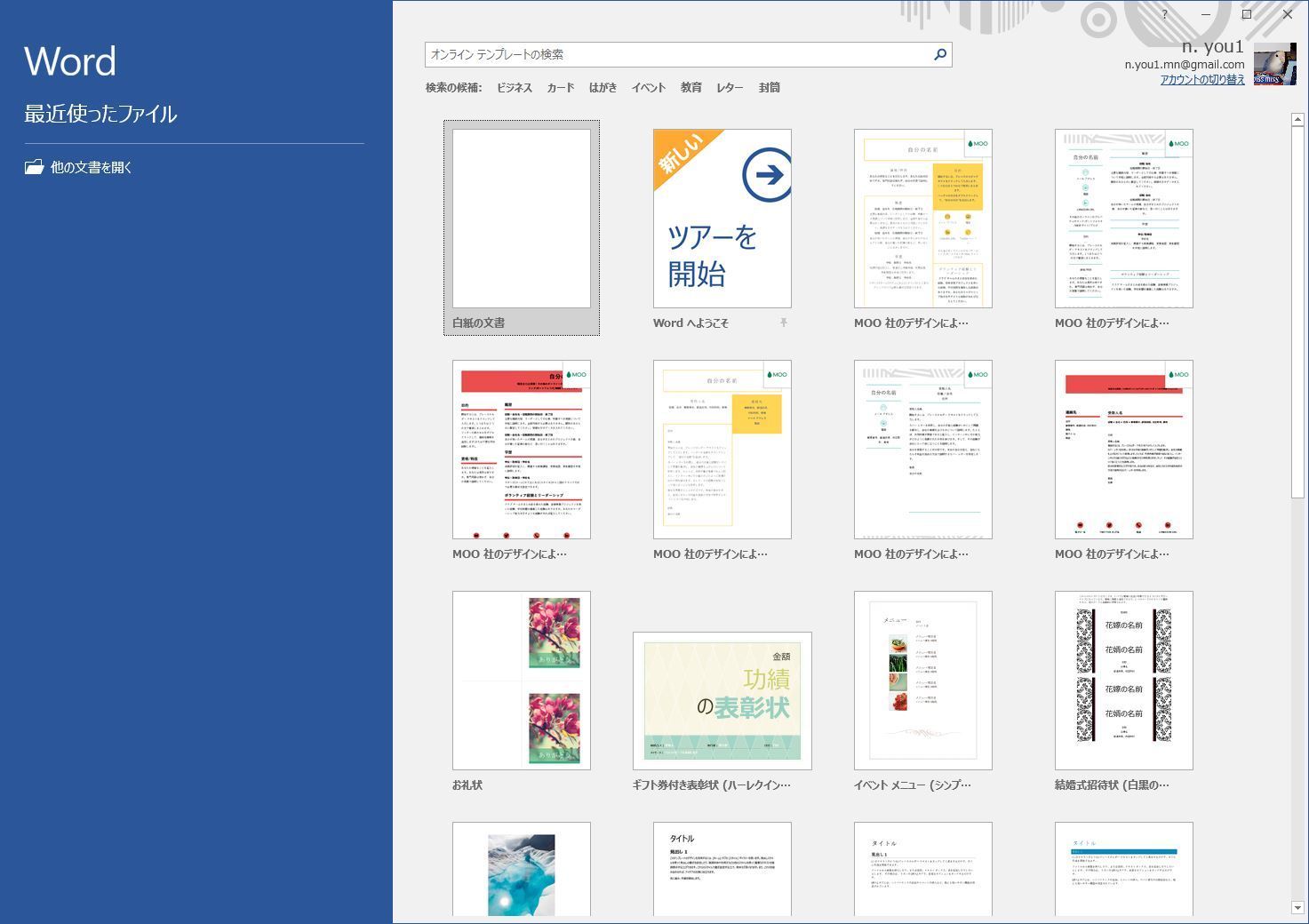1309x924 pixels.
Task: Select the 結婚式招待状 template
Action: pos(1124,681)
